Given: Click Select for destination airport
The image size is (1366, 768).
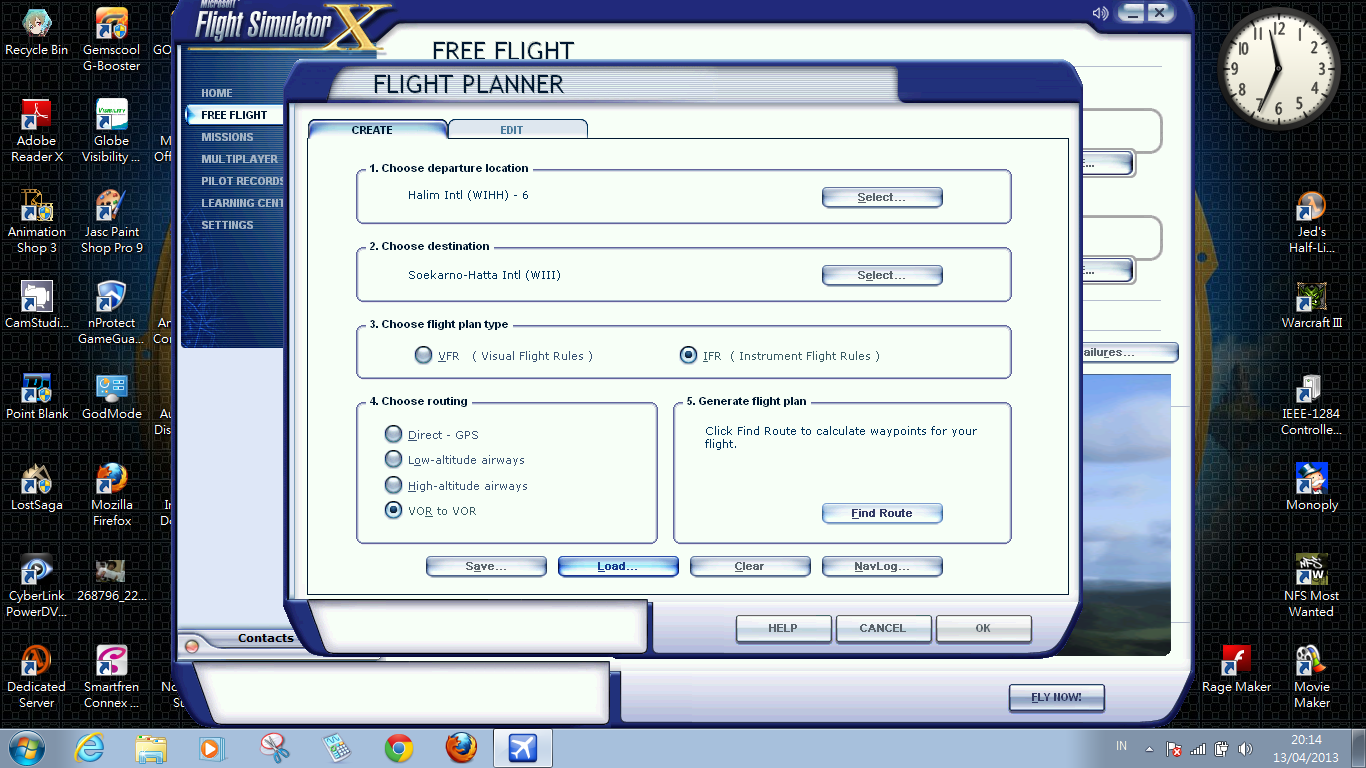Looking at the screenshot, I should tap(882, 276).
